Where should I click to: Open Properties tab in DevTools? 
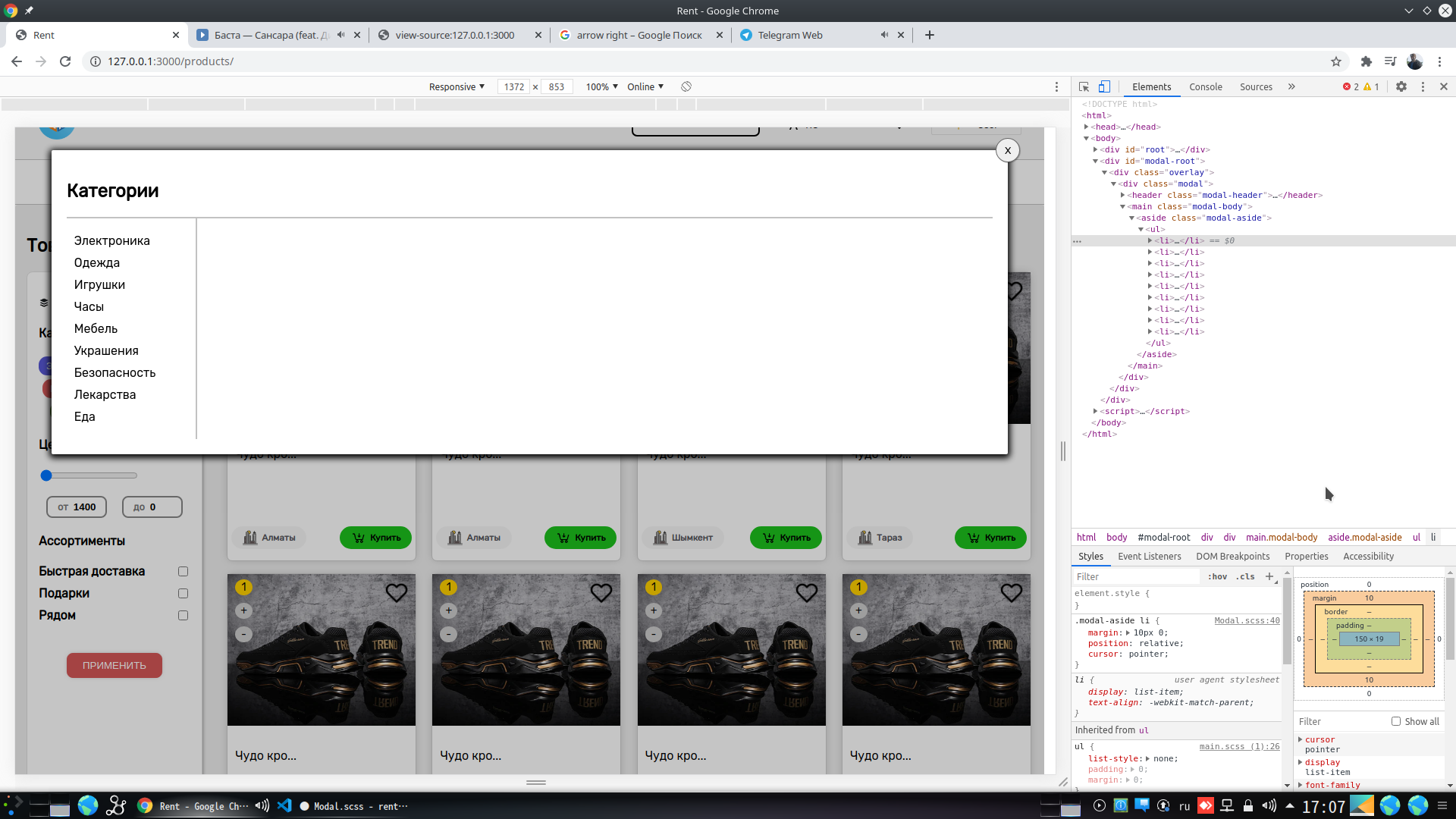pos(1307,556)
